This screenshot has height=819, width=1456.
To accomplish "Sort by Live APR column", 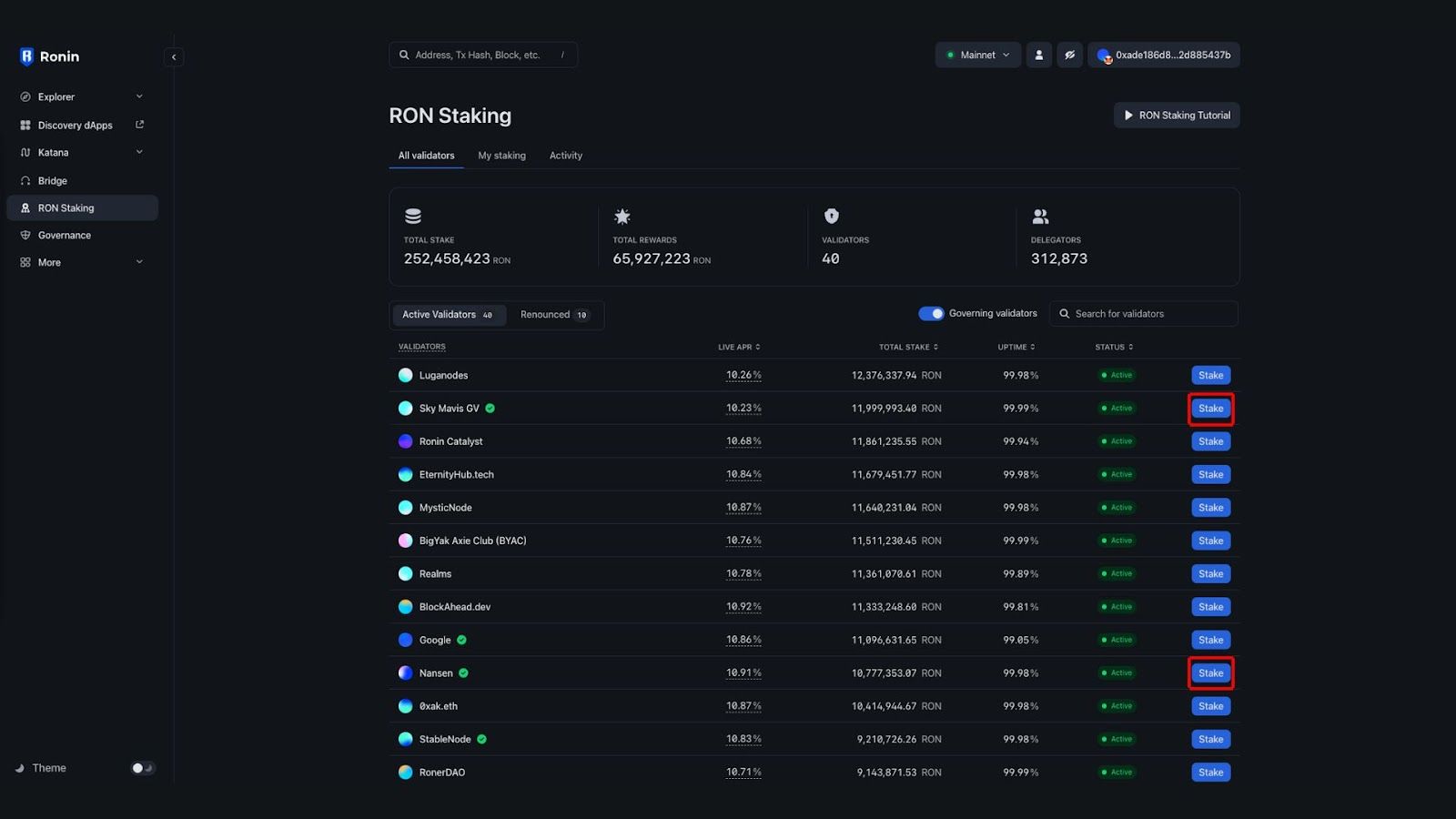I will (739, 347).
